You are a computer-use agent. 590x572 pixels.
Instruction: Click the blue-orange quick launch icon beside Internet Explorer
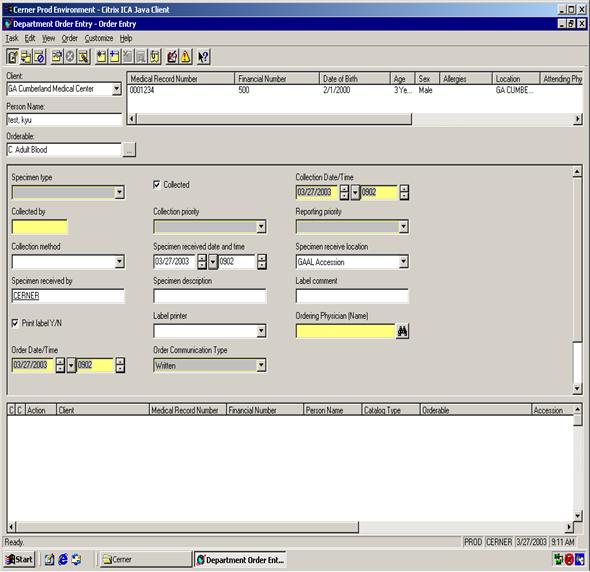click(76, 560)
